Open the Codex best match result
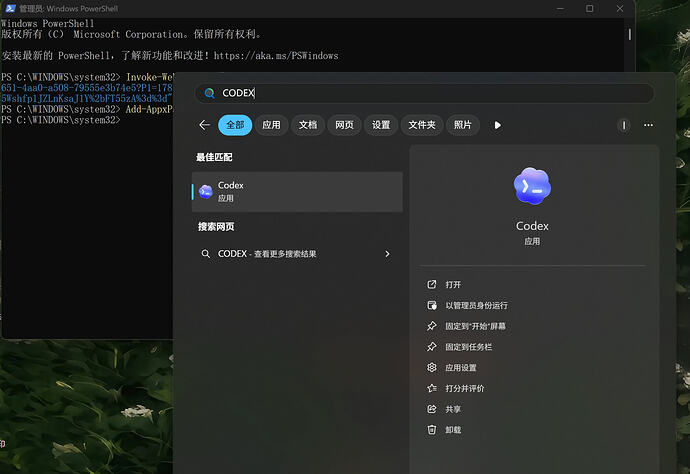Viewport: 690px width, 474px height. point(297,191)
